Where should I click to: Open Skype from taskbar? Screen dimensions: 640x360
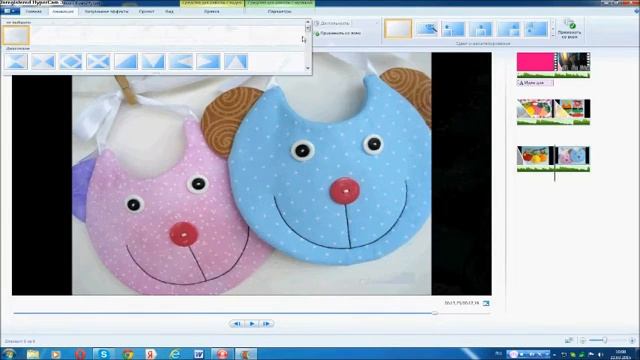point(104,354)
